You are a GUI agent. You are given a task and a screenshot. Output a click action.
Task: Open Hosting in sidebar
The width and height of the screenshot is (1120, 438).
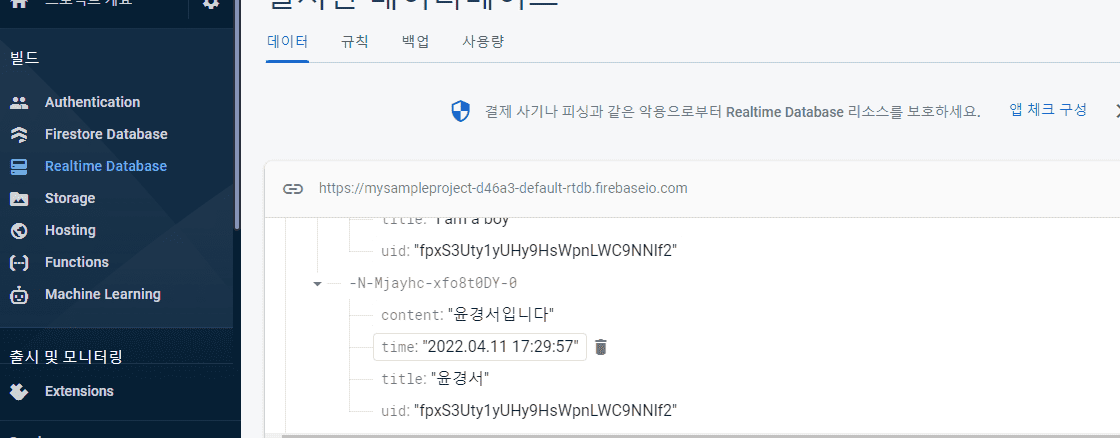70,231
